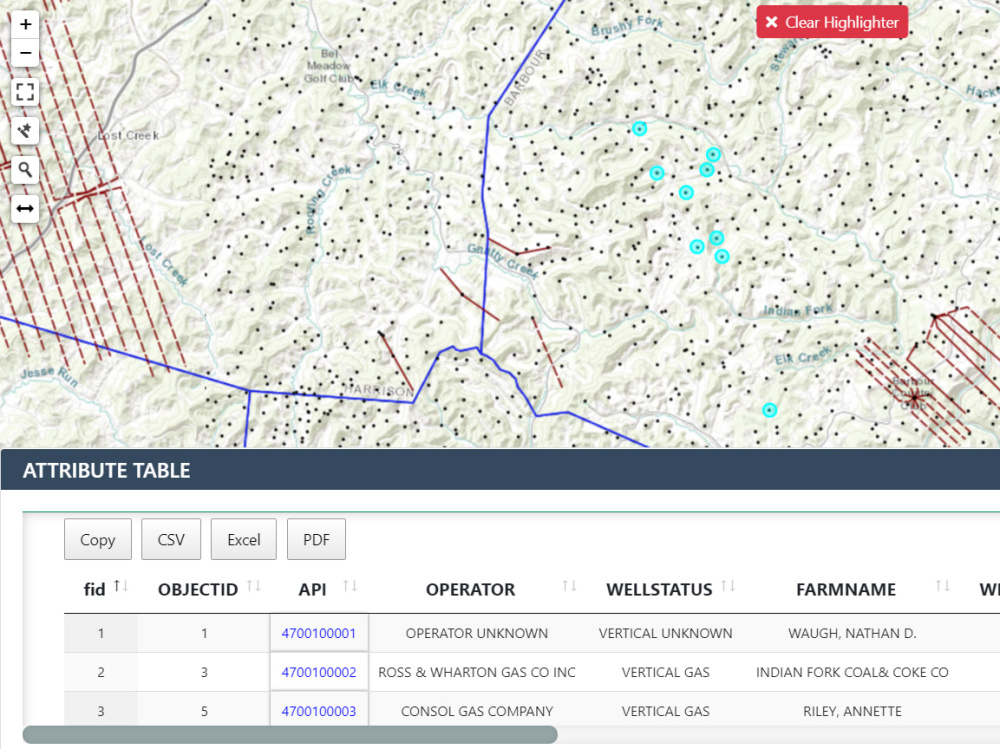This screenshot has width=1000, height=749.
Task: Select CONSOL GAS COMPANY cell
Action: pyautogui.click(x=477, y=711)
